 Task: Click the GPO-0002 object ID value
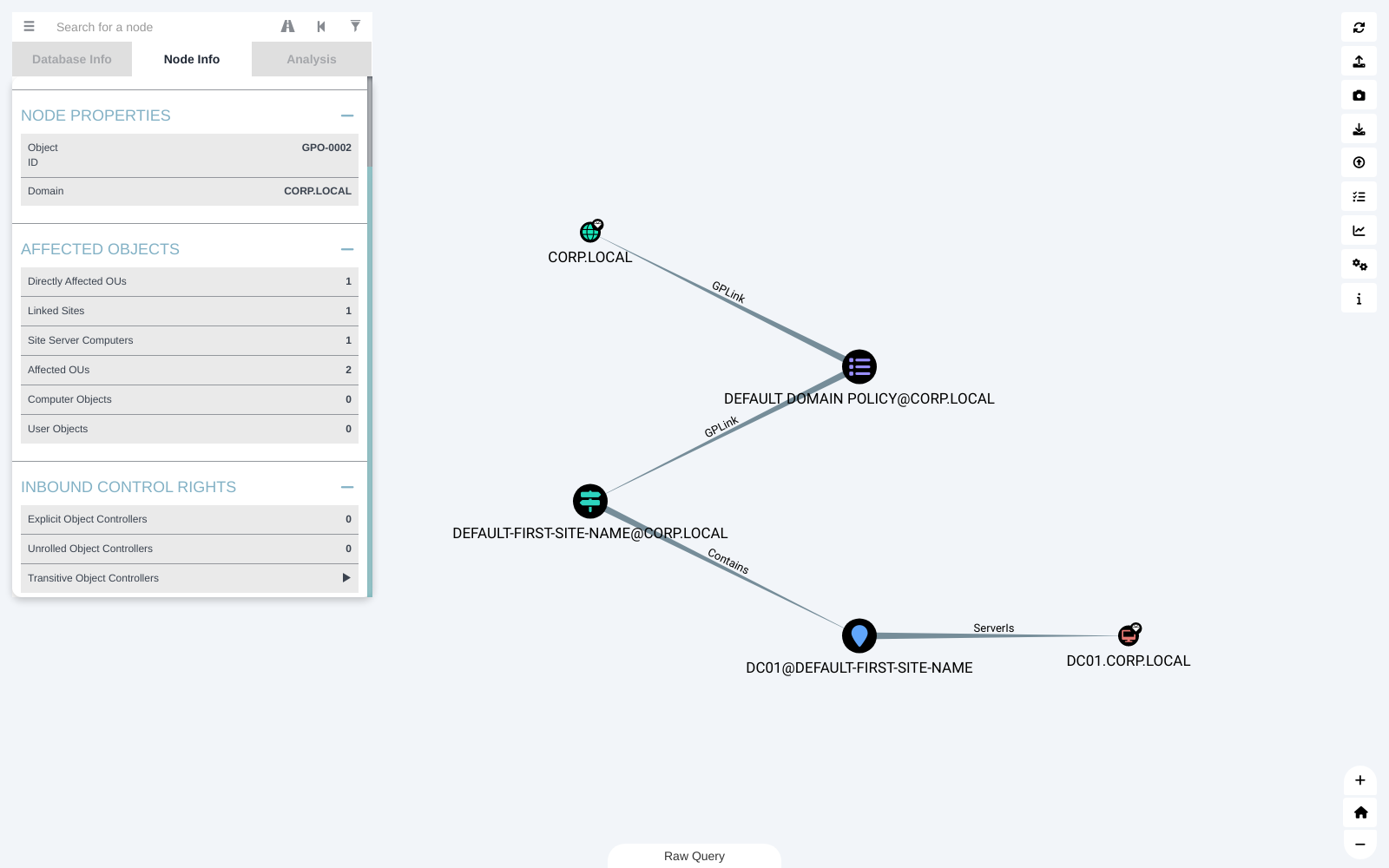(x=326, y=148)
